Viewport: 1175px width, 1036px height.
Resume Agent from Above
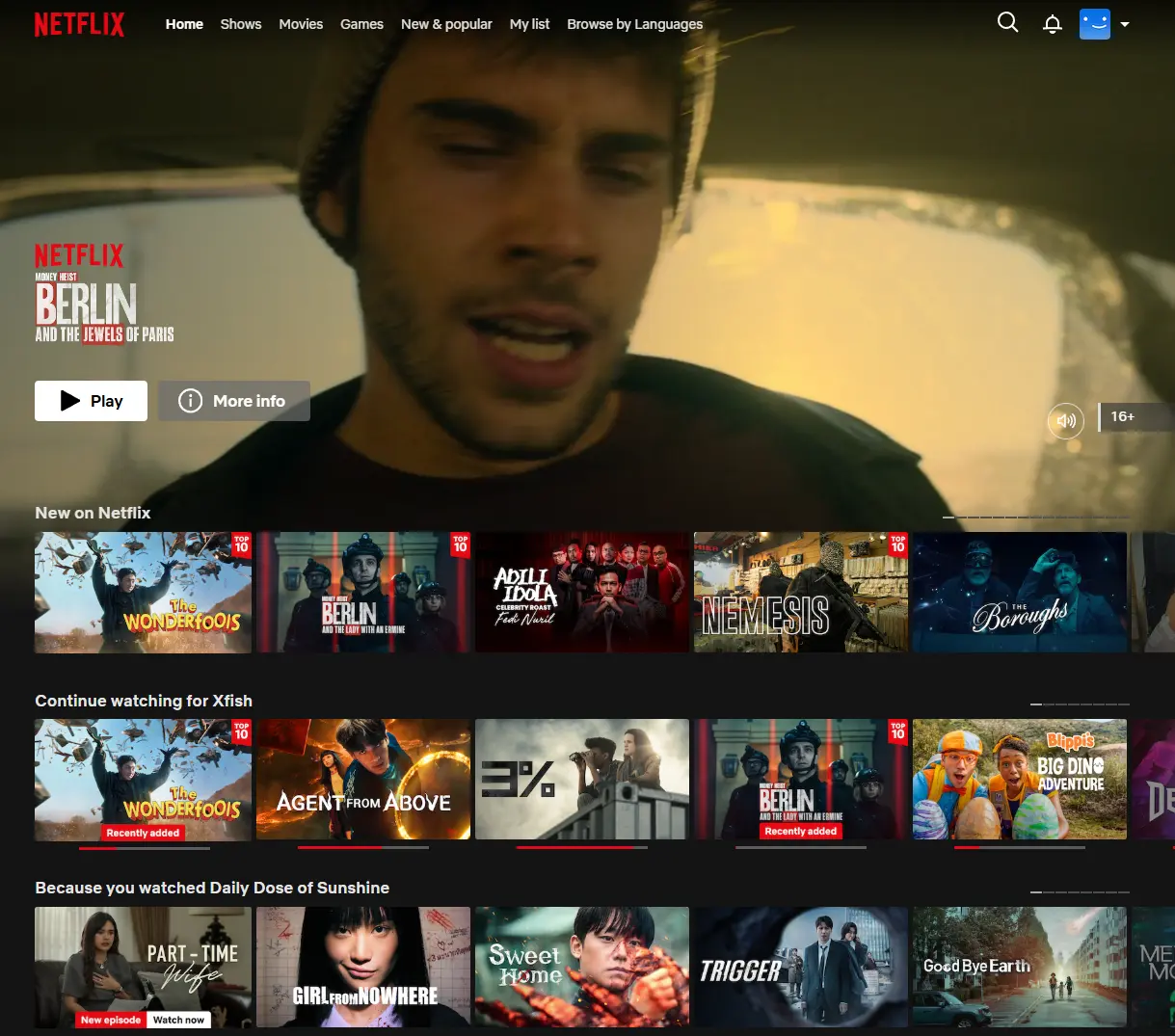(363, 780)
